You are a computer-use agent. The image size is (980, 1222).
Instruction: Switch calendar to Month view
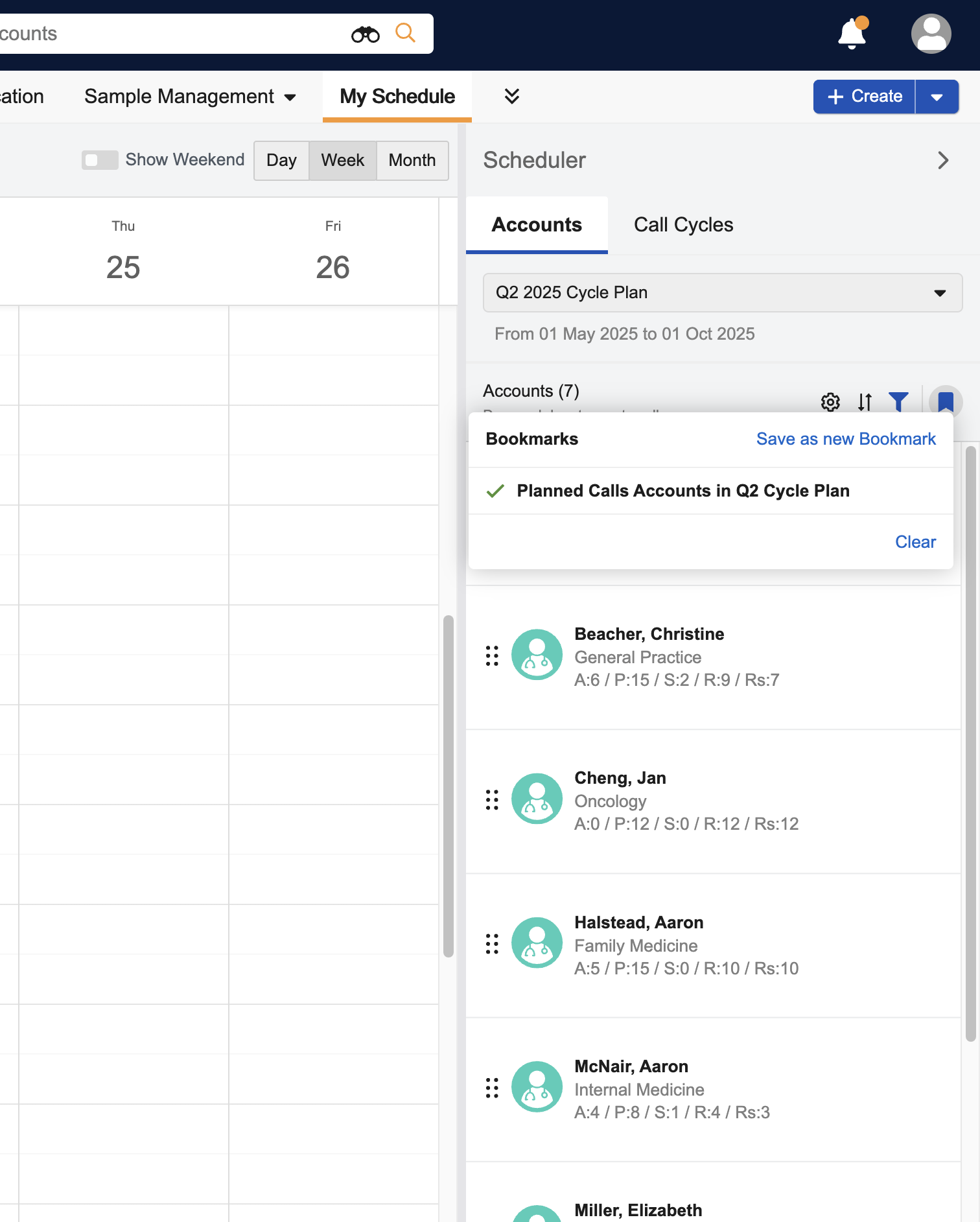(412, 161)
